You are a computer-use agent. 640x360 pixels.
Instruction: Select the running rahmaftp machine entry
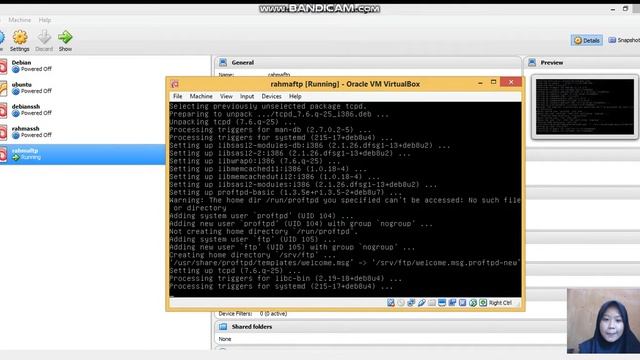point(83,154)
